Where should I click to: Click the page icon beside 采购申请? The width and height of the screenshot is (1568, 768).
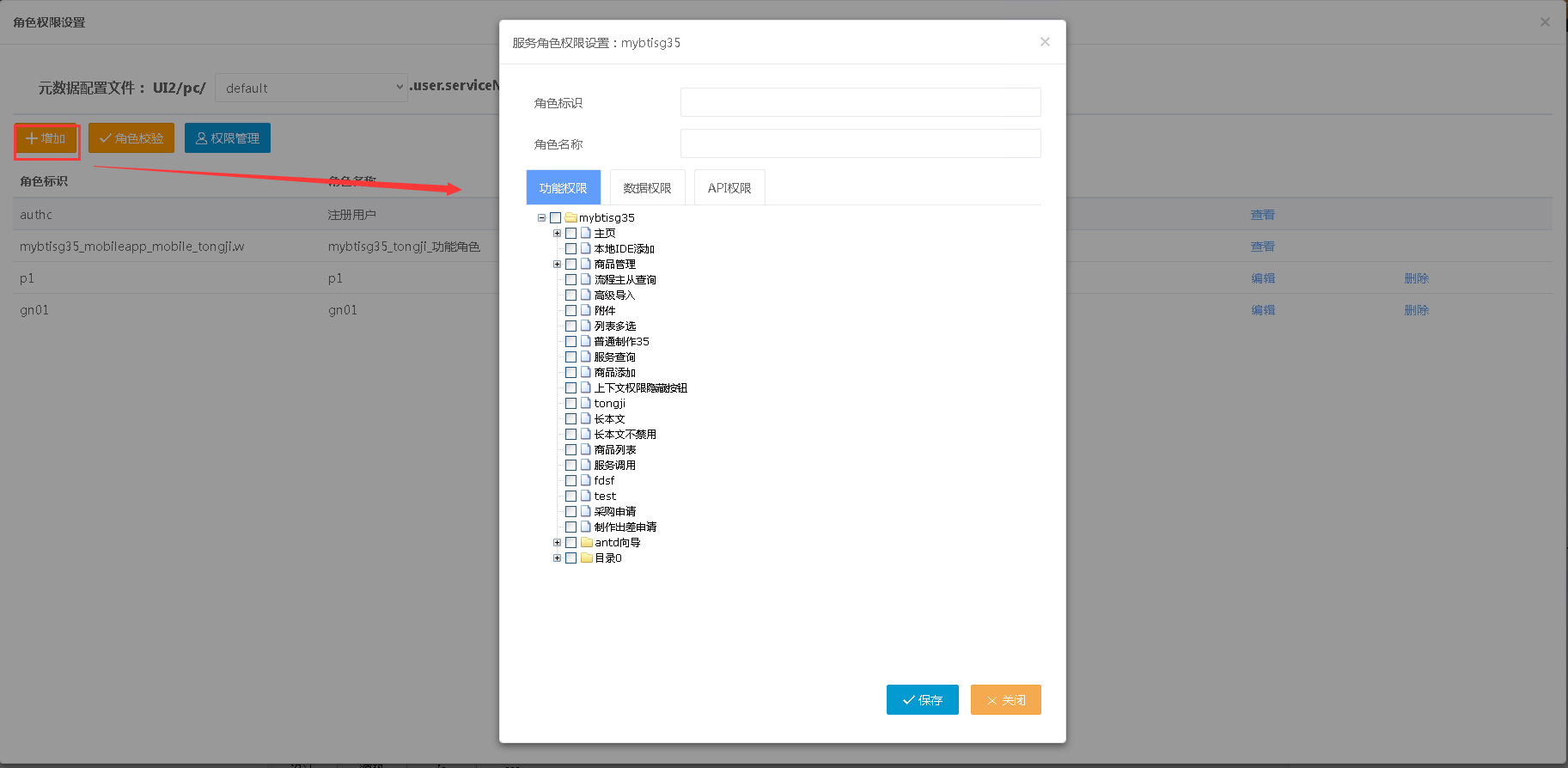tap(586, 512)
